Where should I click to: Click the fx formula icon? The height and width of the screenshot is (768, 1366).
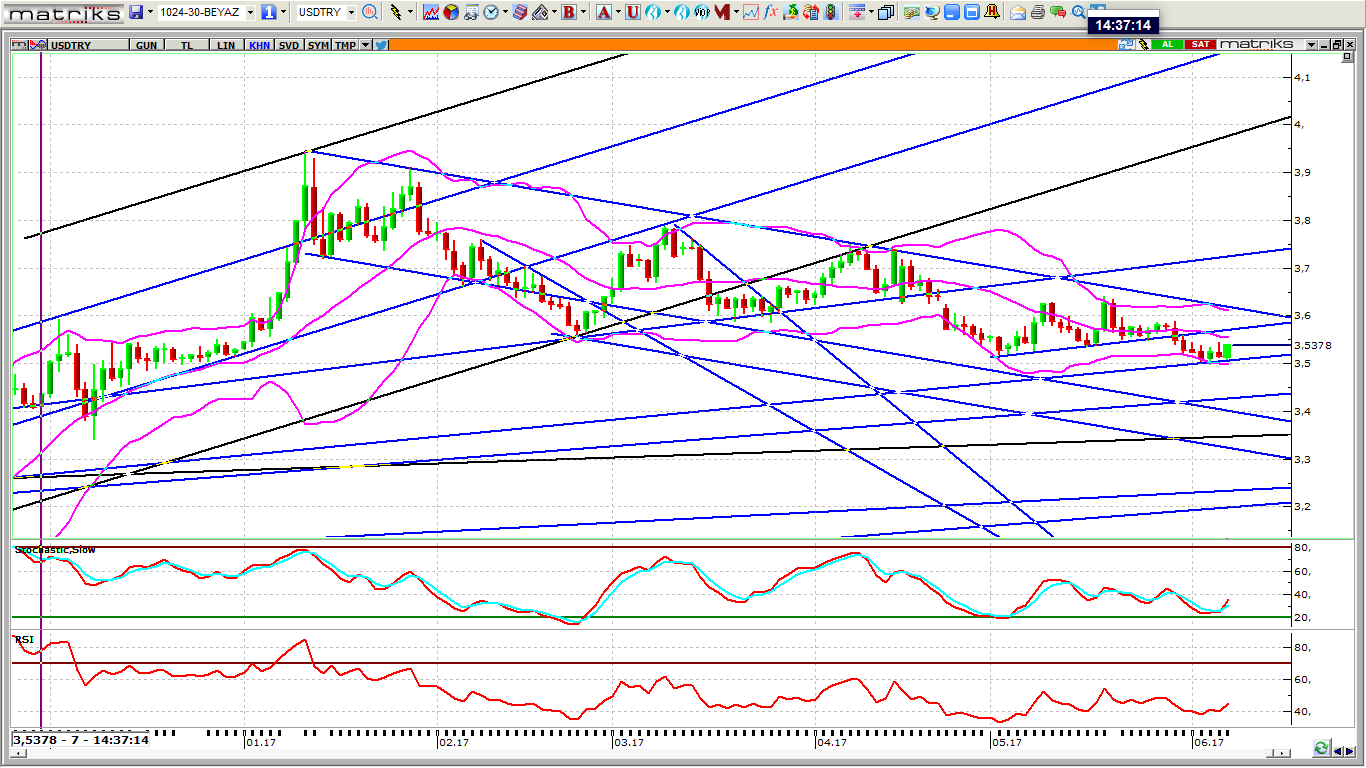tap(771, 12)
